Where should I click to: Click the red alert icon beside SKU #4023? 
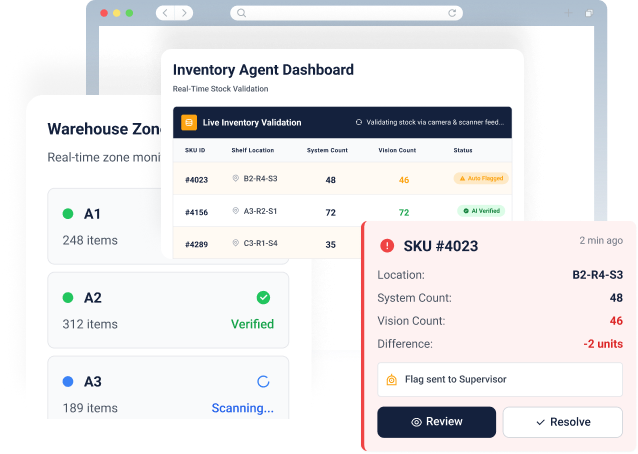click(x=387, y=246)
